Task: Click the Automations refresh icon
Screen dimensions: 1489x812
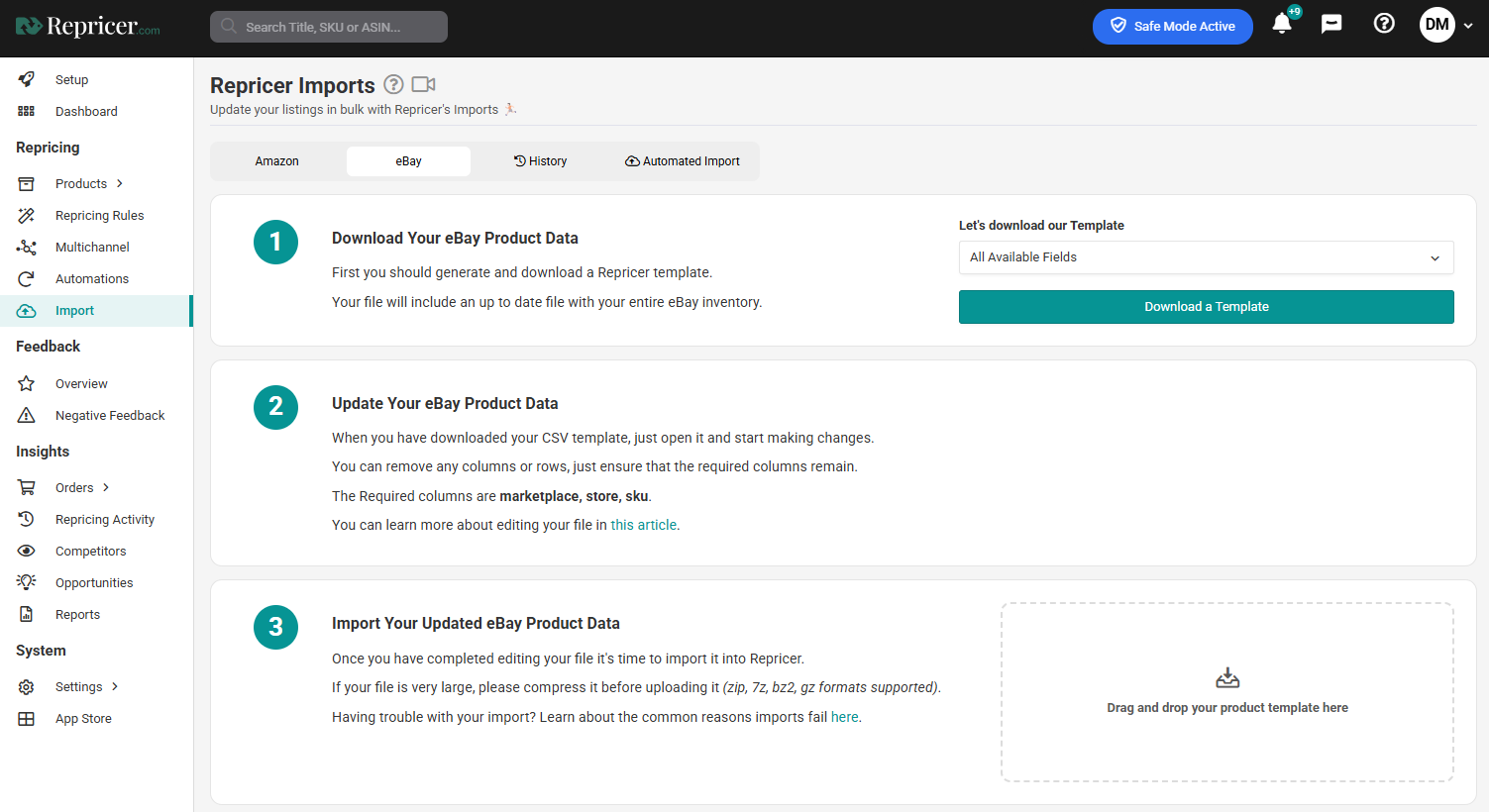Action: (27, 278)
